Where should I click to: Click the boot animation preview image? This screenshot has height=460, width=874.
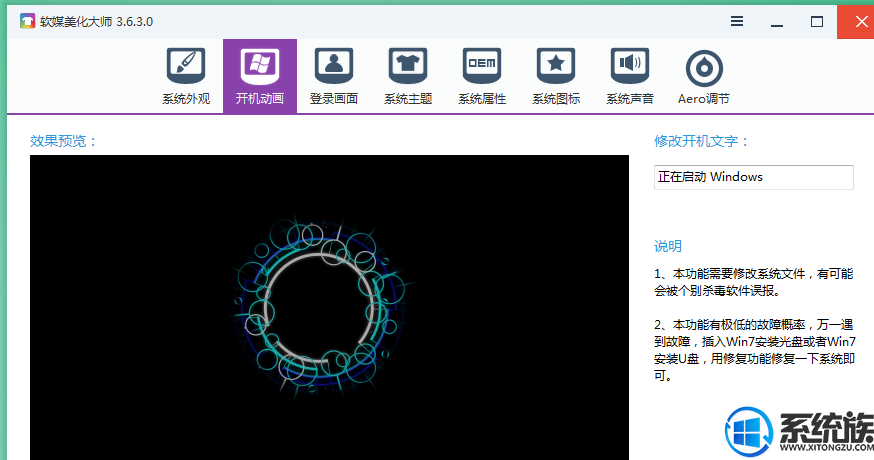[x=329, y=307]
